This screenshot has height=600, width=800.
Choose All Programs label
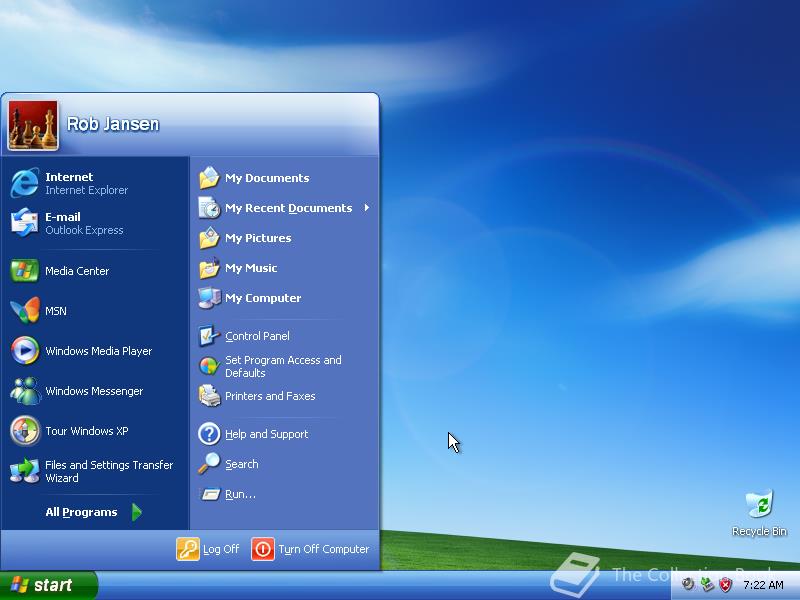pos(81,512)
